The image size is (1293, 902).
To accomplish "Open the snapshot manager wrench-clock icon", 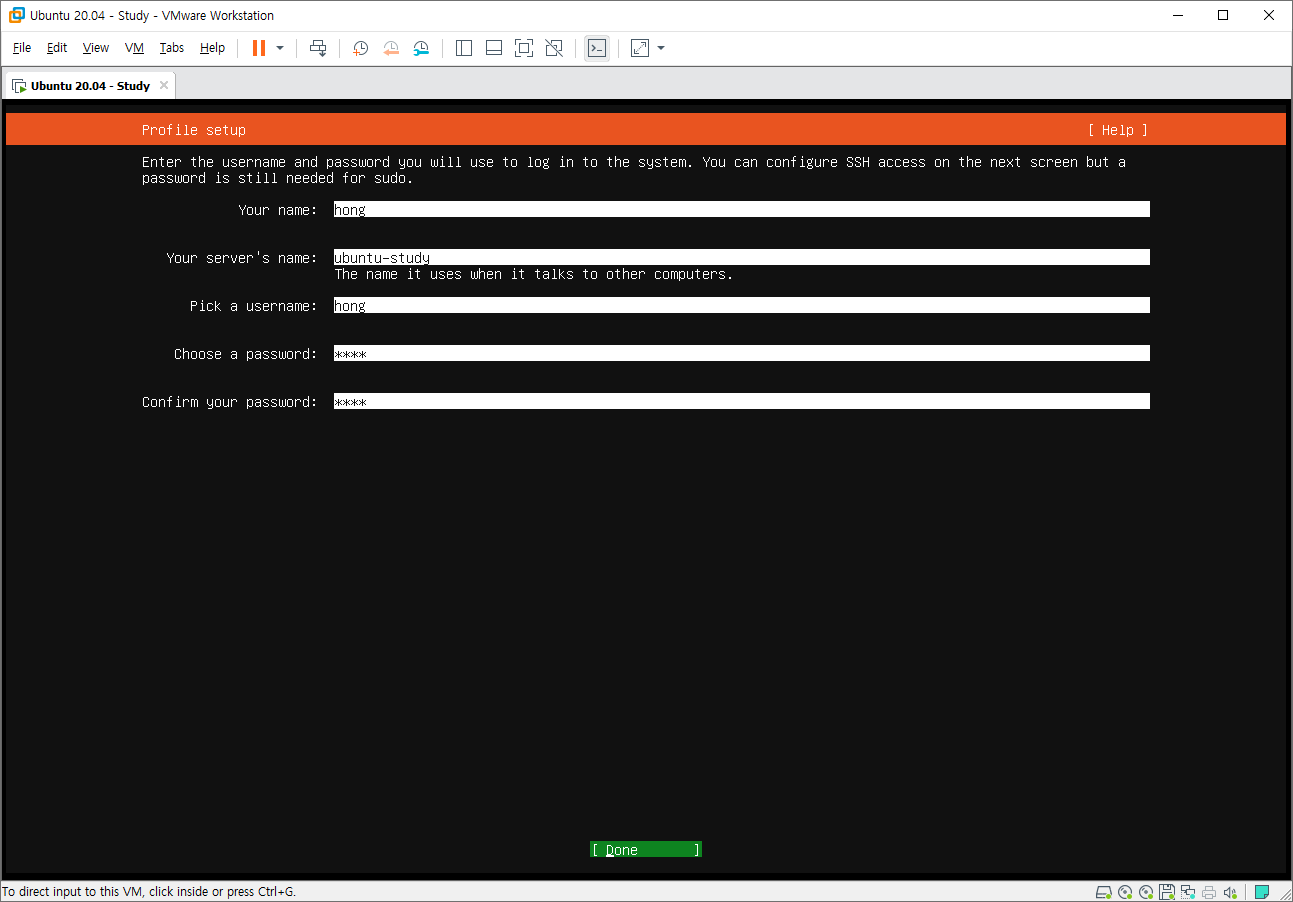I will pos(421,48).
